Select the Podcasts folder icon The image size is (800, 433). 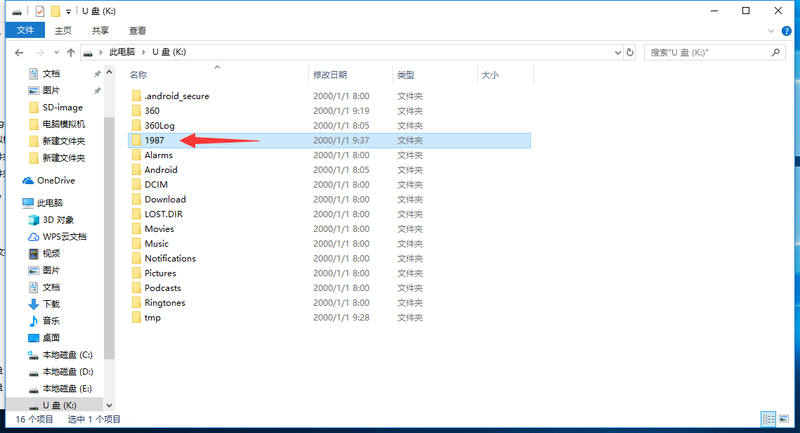pyautogui.click(x=136, y=288)
